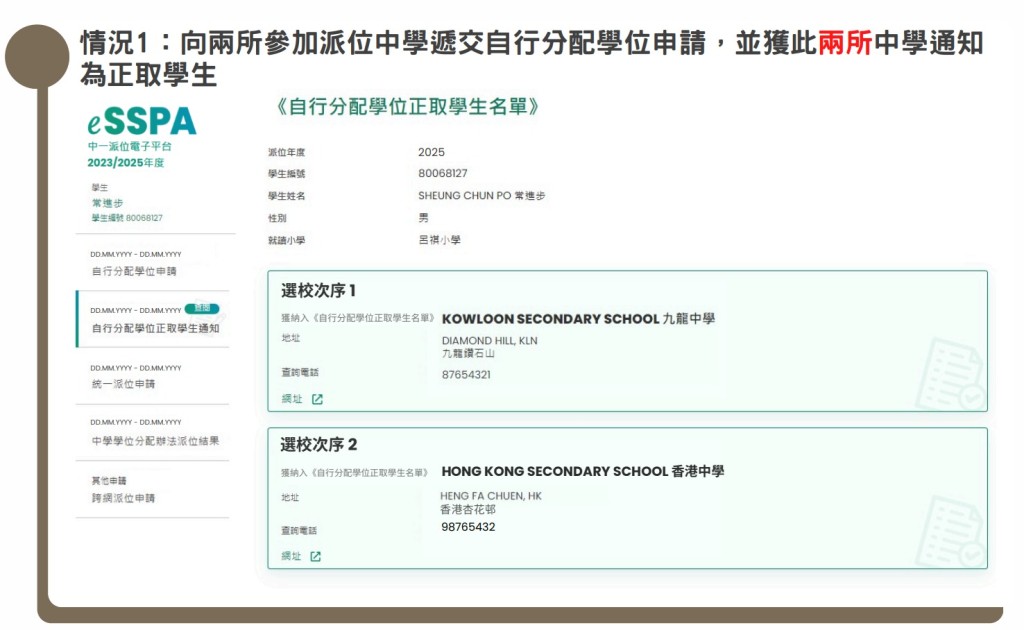1024x630 pixels.
Task: Click HONG KONG SECONDARY SCHOOL 香港中學 name
Action: coord(582,471)
